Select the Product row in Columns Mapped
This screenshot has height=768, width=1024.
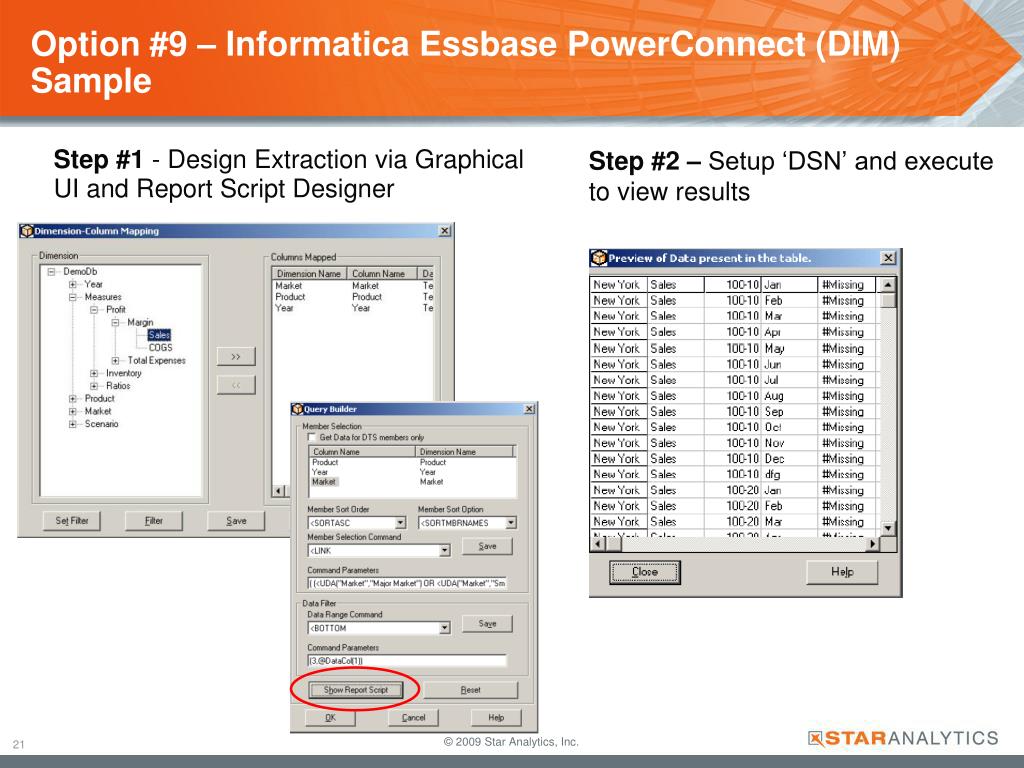353,297
